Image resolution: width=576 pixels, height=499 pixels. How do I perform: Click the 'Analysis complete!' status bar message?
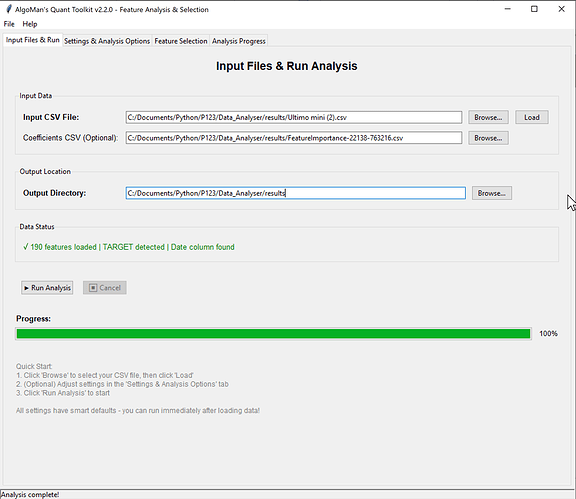tap(30, 495)
